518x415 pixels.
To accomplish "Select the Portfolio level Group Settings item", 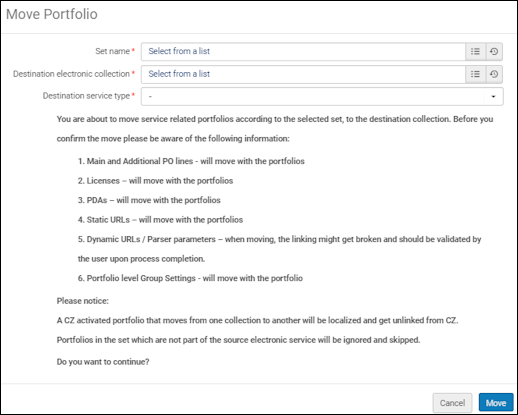I will click(x=190, y=278).
